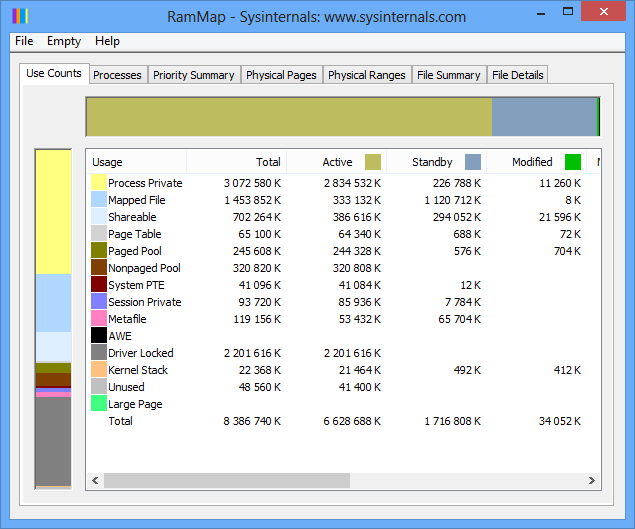This screenshot has width=635, height=529.
Task: Open the File menu
Action: (x=24, y=41)
